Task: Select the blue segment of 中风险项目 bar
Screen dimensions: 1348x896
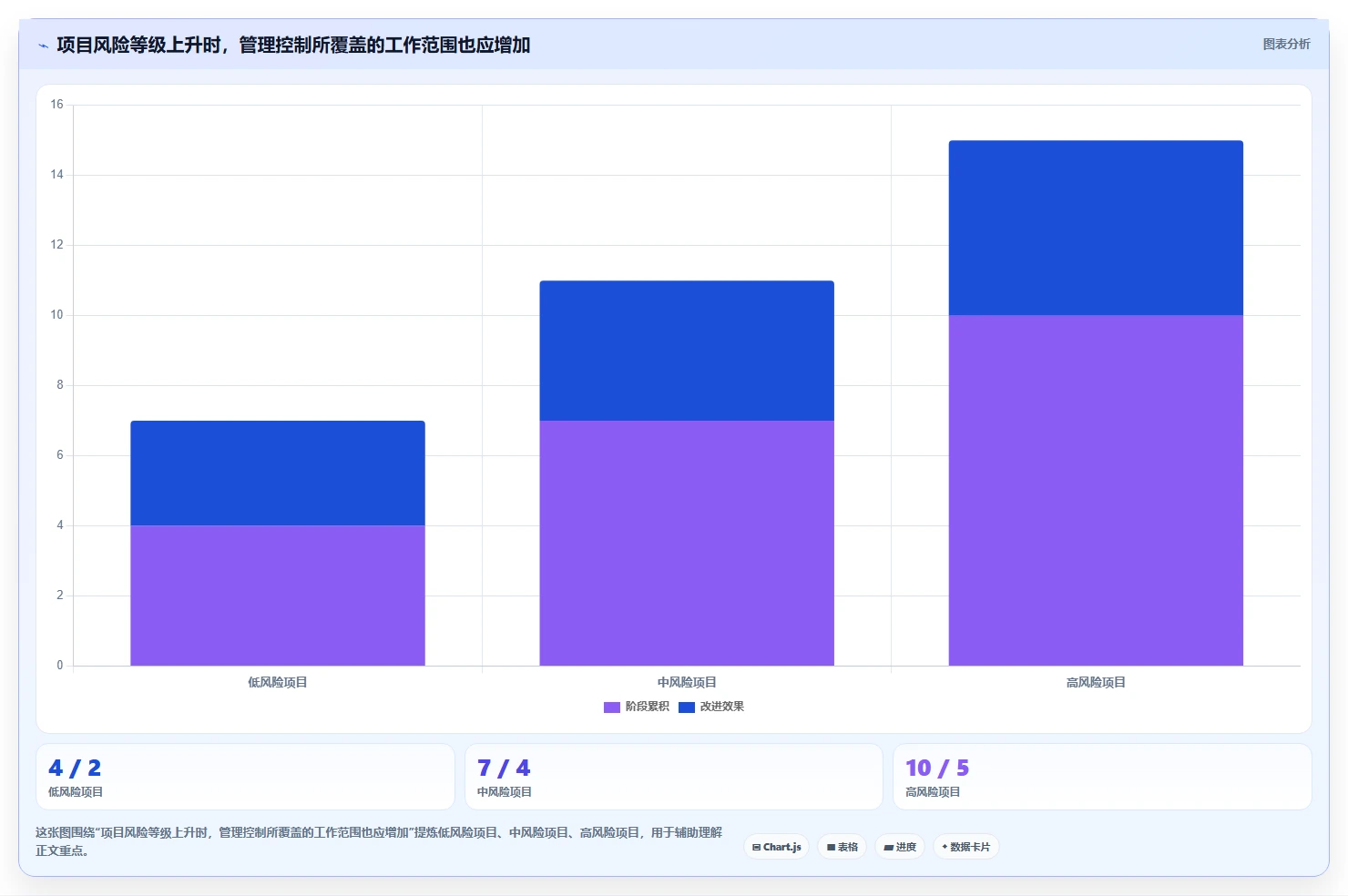Action: [687, 351]
